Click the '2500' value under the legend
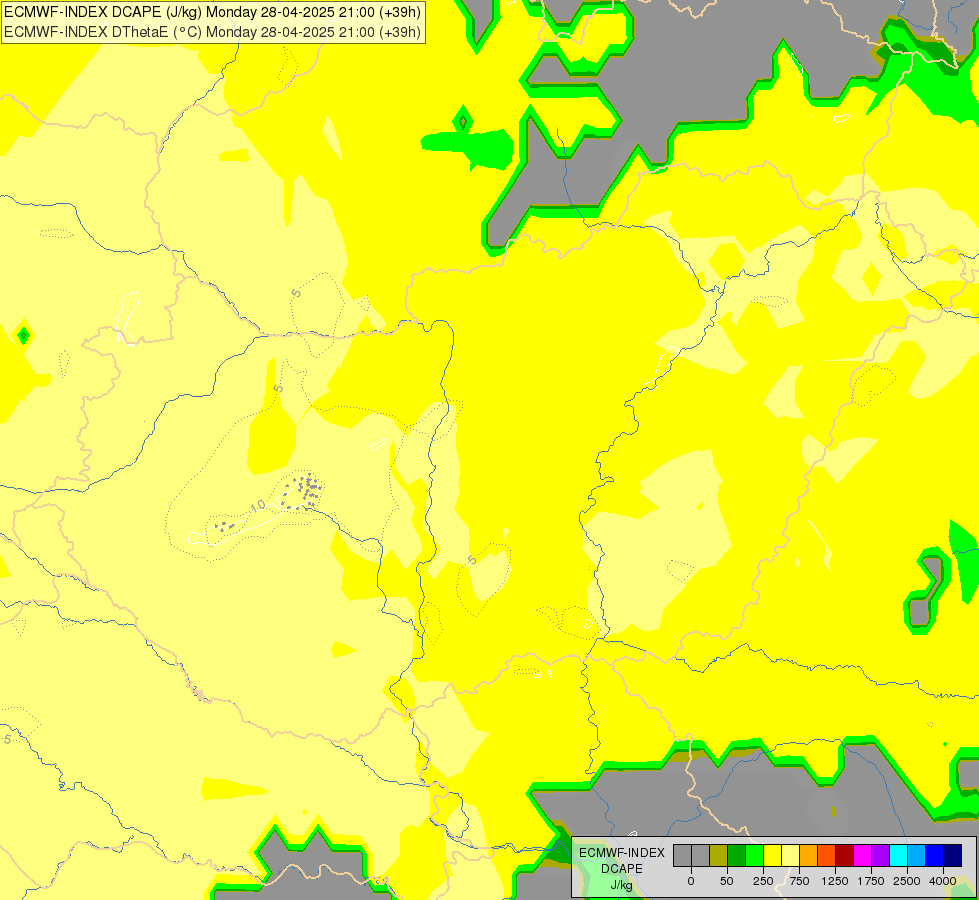Viewport: 979px width, 900px height. 907,881
